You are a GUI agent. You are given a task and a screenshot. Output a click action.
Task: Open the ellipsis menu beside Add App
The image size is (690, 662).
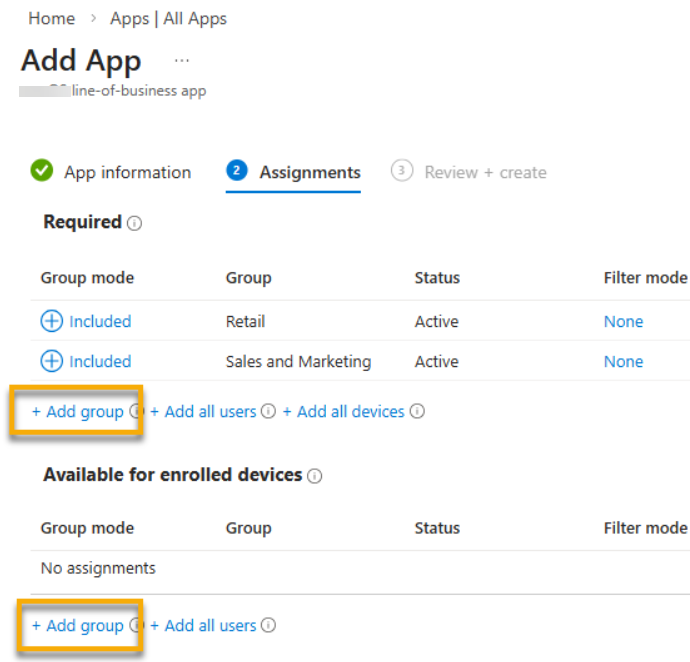pyautogui.click(x=182, y=60)
